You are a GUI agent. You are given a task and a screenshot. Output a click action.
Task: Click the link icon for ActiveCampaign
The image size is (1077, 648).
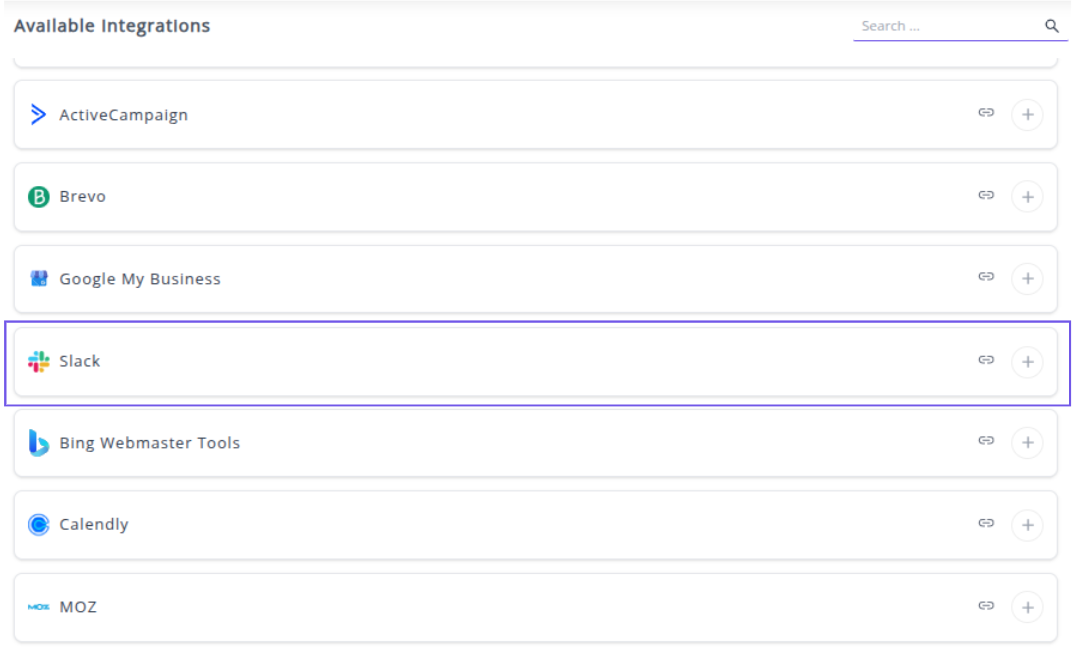(x=986, y=113)
